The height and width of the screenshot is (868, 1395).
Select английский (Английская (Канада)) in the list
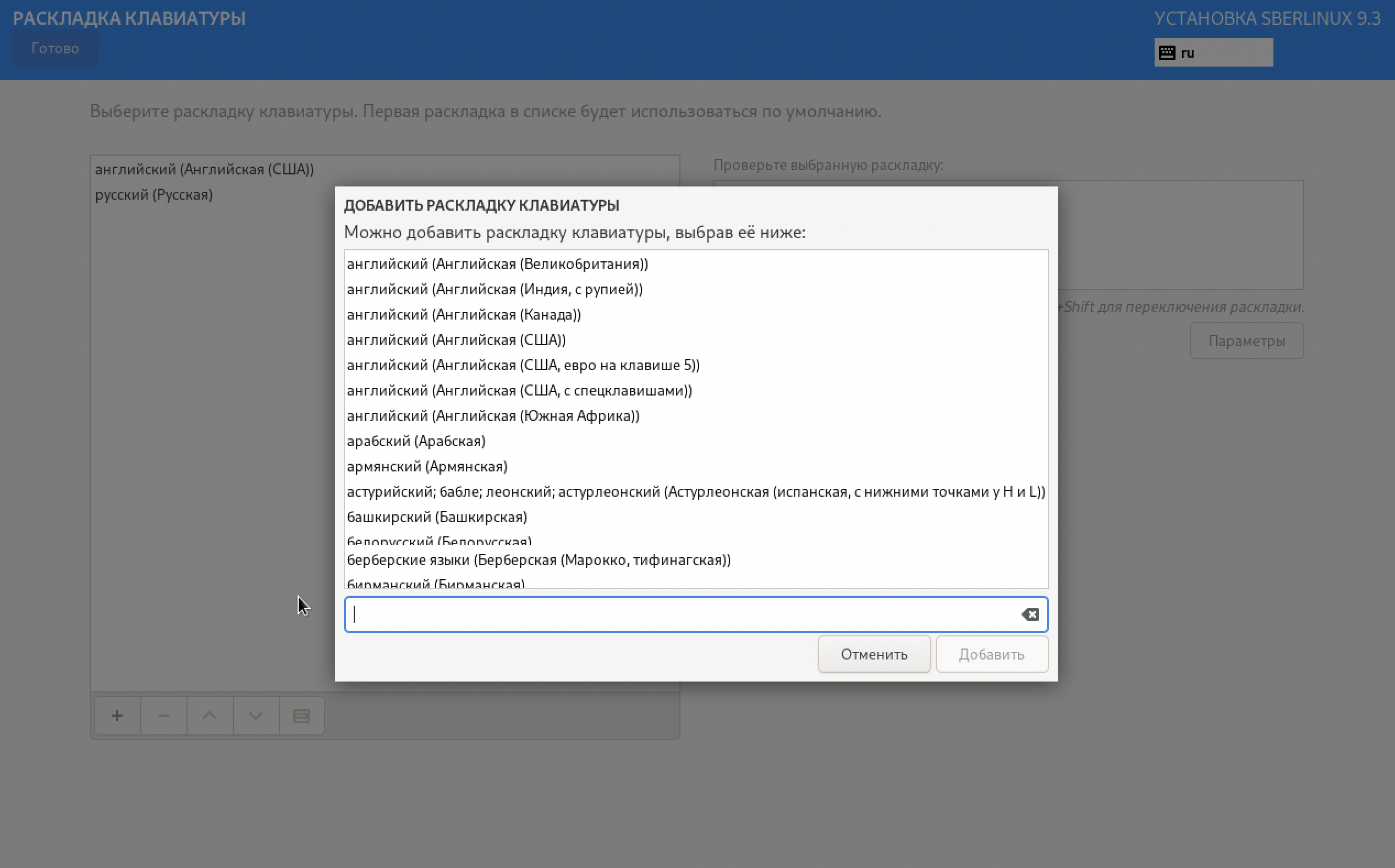coord(464,315)
